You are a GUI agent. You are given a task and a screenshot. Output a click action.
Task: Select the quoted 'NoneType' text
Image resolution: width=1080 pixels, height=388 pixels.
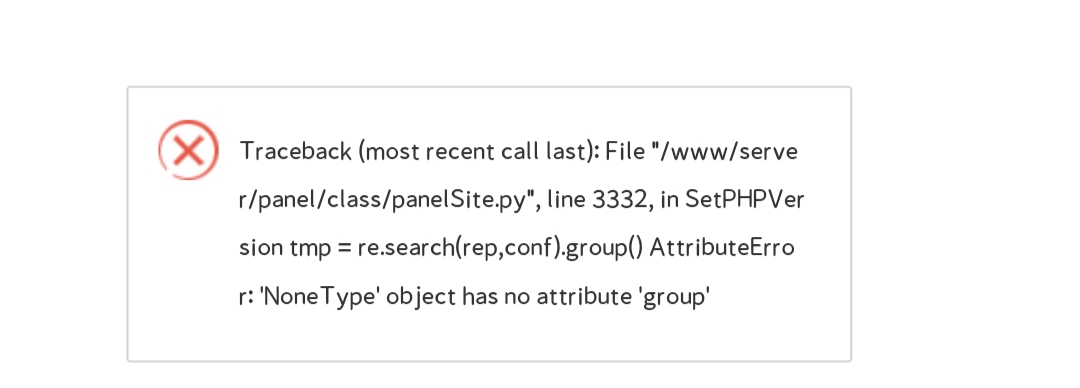(320, 296)
